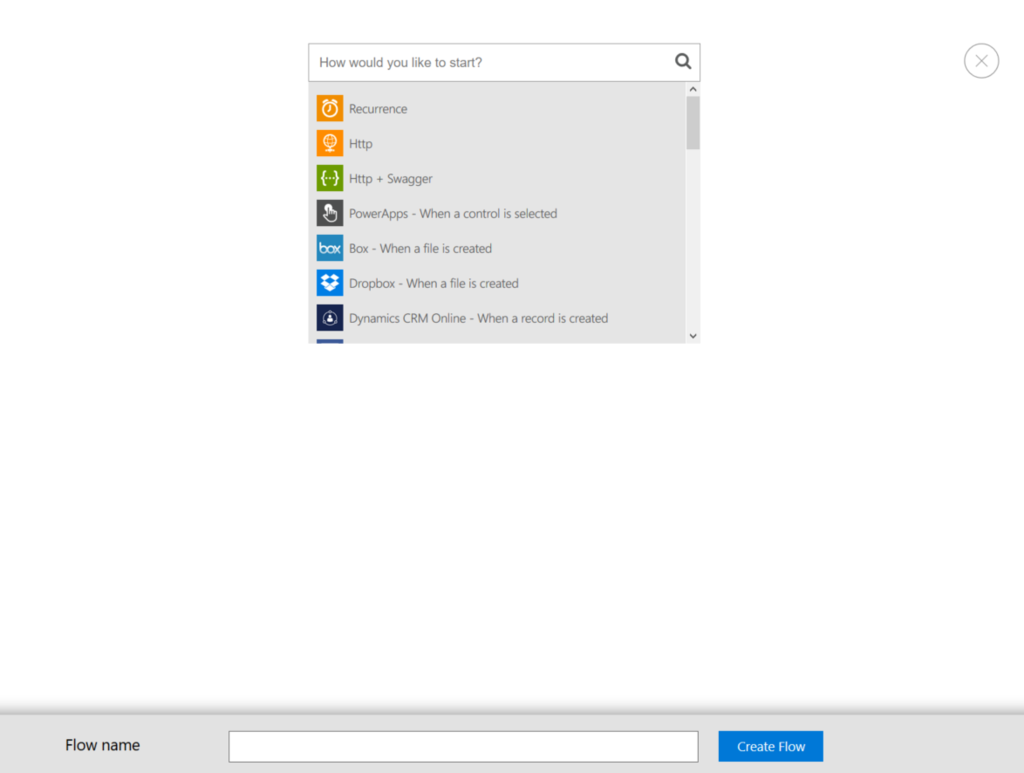Click the Dropbox logo icon

[330, 283]
